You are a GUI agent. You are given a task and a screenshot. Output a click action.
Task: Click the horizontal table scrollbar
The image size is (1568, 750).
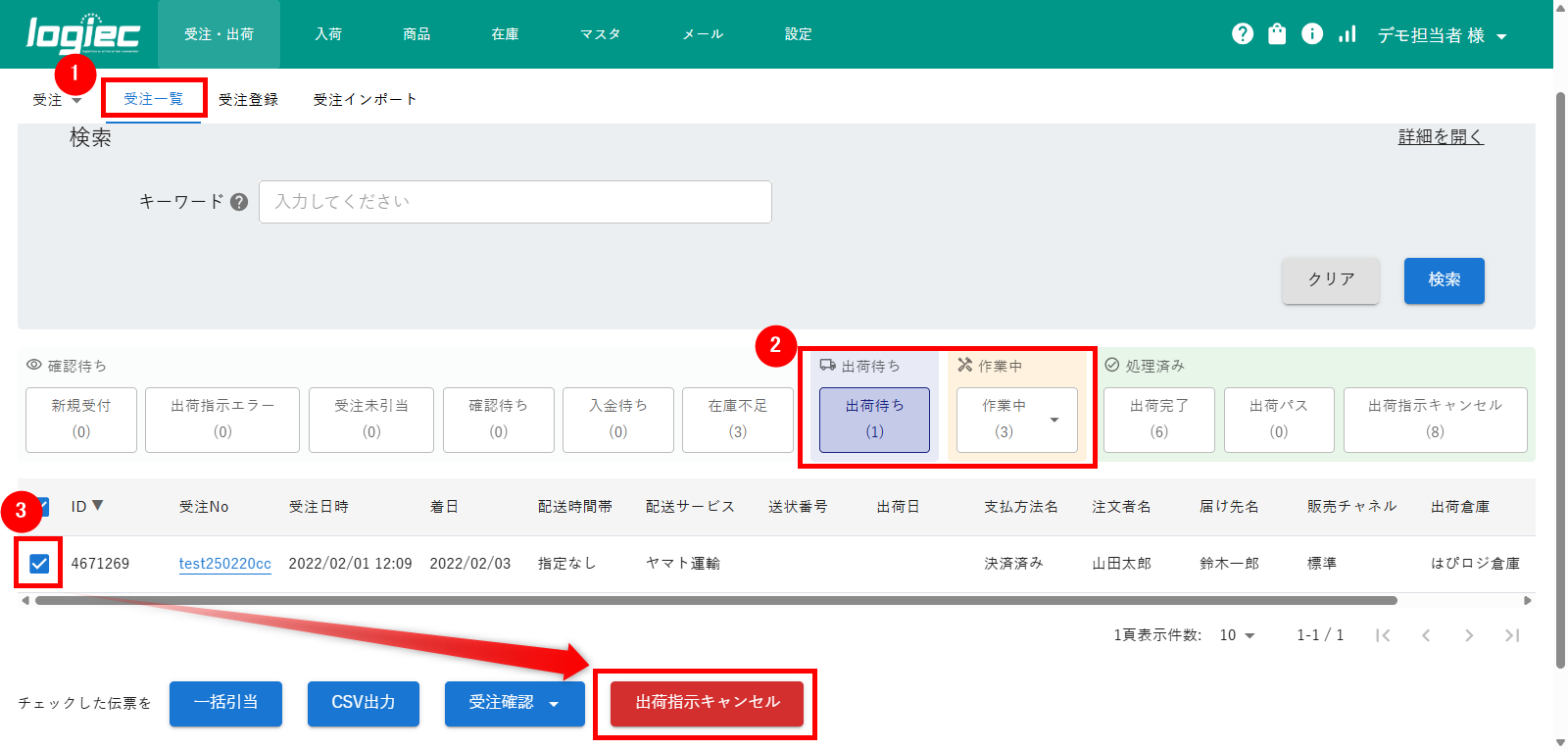click(x=715, y=600)
